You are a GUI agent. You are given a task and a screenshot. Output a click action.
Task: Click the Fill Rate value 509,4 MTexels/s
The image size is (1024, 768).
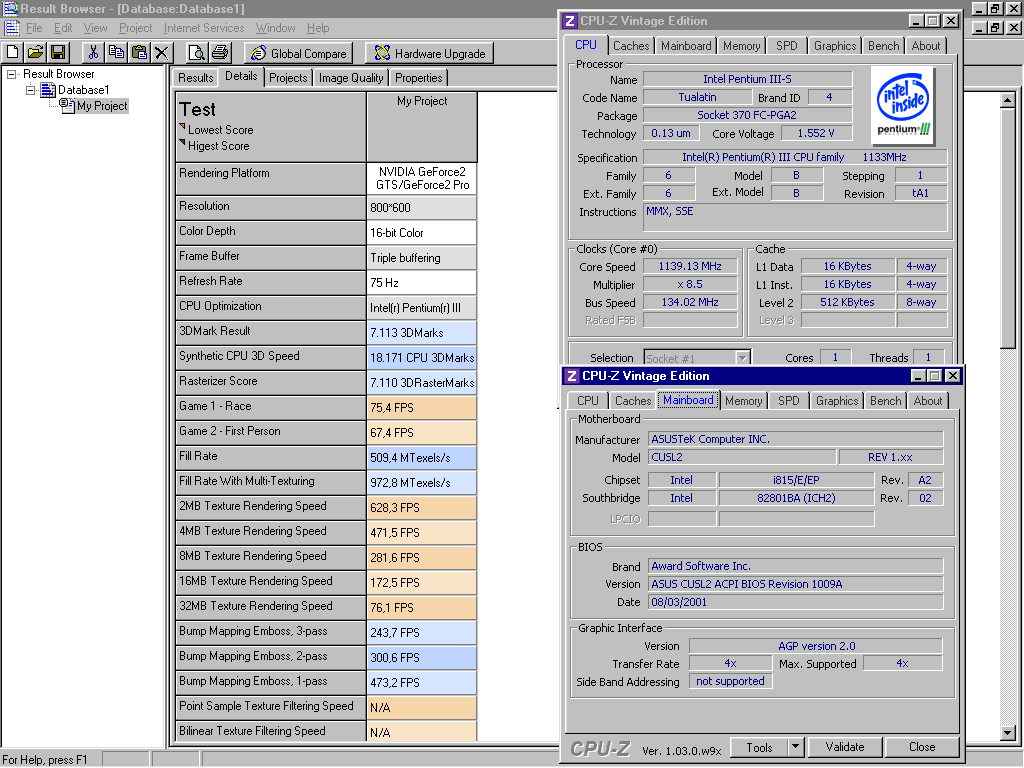pyautogui.click(x=422, y=458)
